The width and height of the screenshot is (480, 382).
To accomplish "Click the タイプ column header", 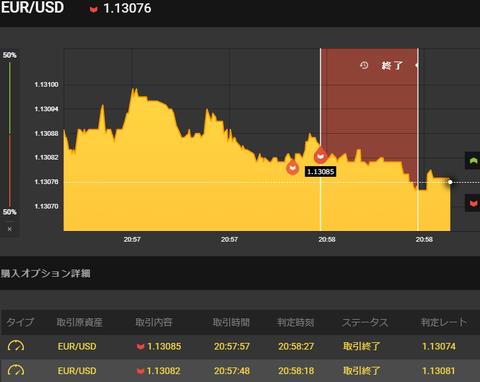I will 20,322.
